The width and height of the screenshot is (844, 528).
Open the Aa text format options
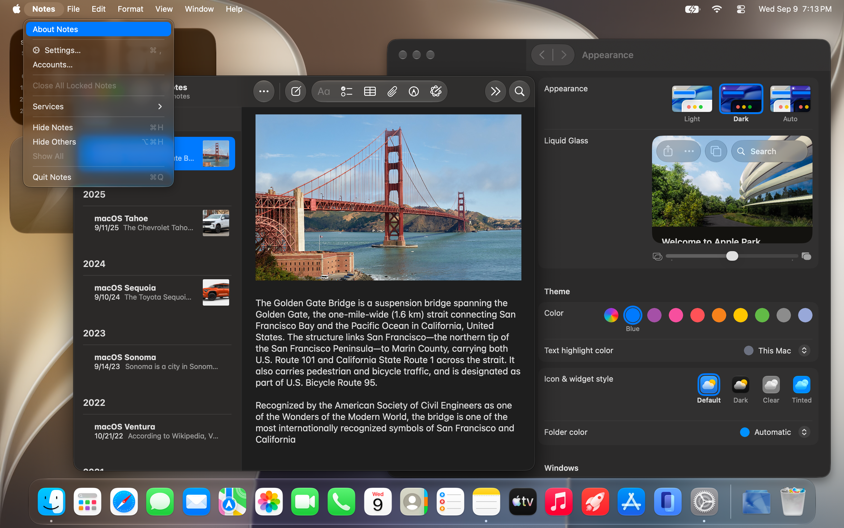point(323,91)
